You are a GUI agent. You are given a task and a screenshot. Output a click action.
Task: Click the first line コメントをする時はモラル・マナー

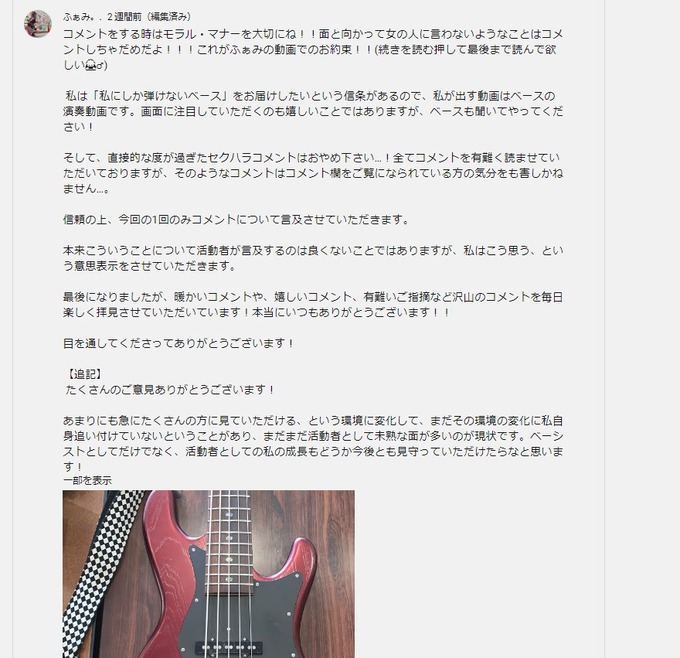pos(313,34)
